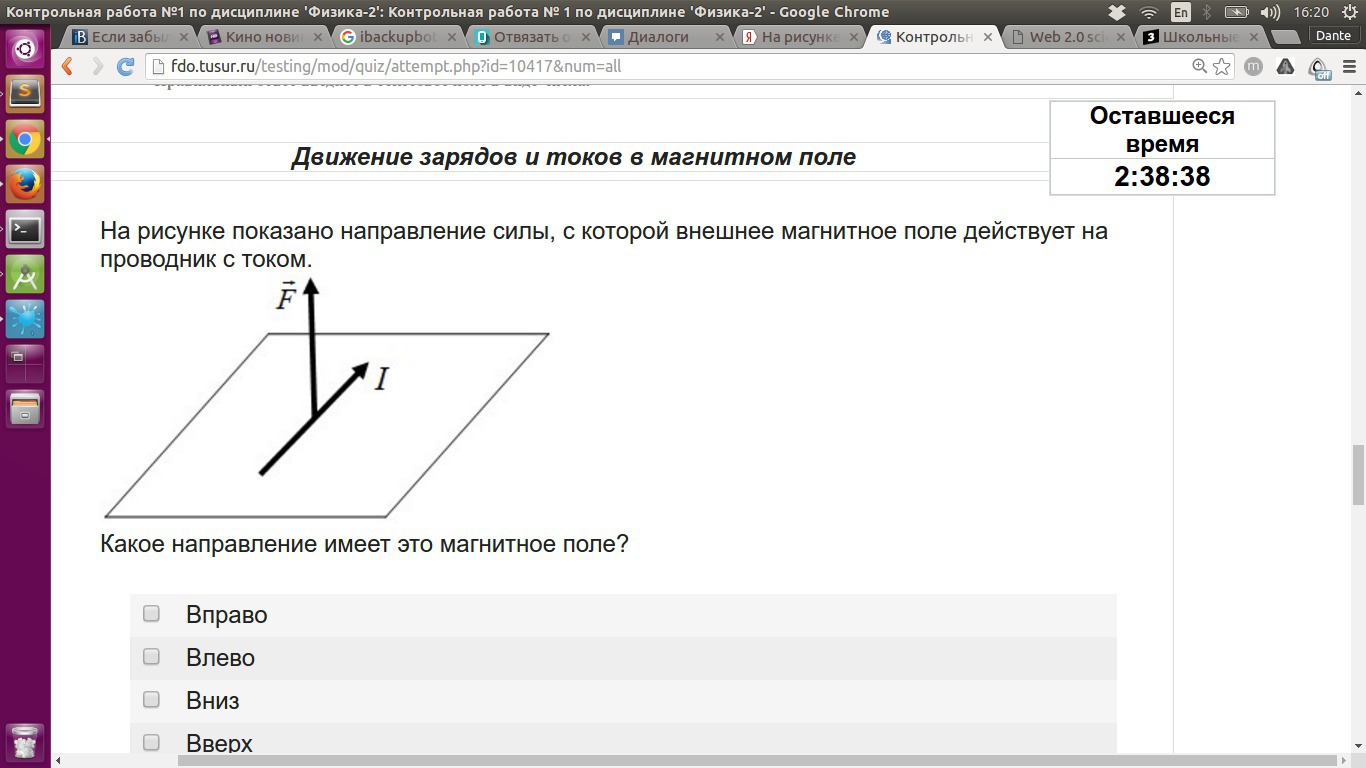Open the round 'm' extension icon
Screen dimensions: 1366x768
(1253, 67)
